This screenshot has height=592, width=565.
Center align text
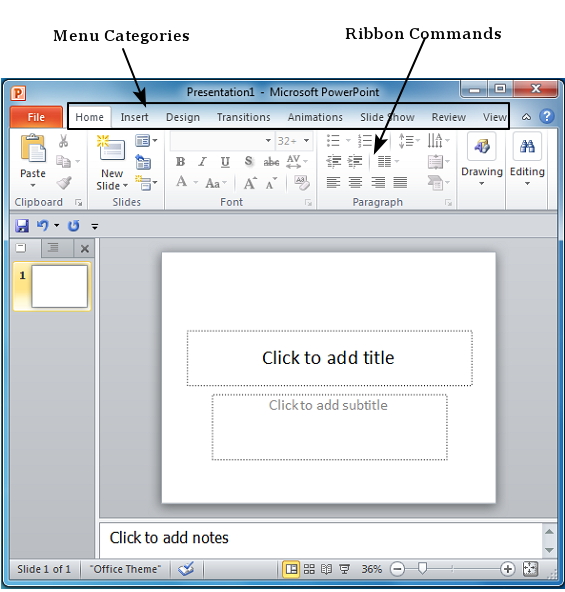click(355, 183)
